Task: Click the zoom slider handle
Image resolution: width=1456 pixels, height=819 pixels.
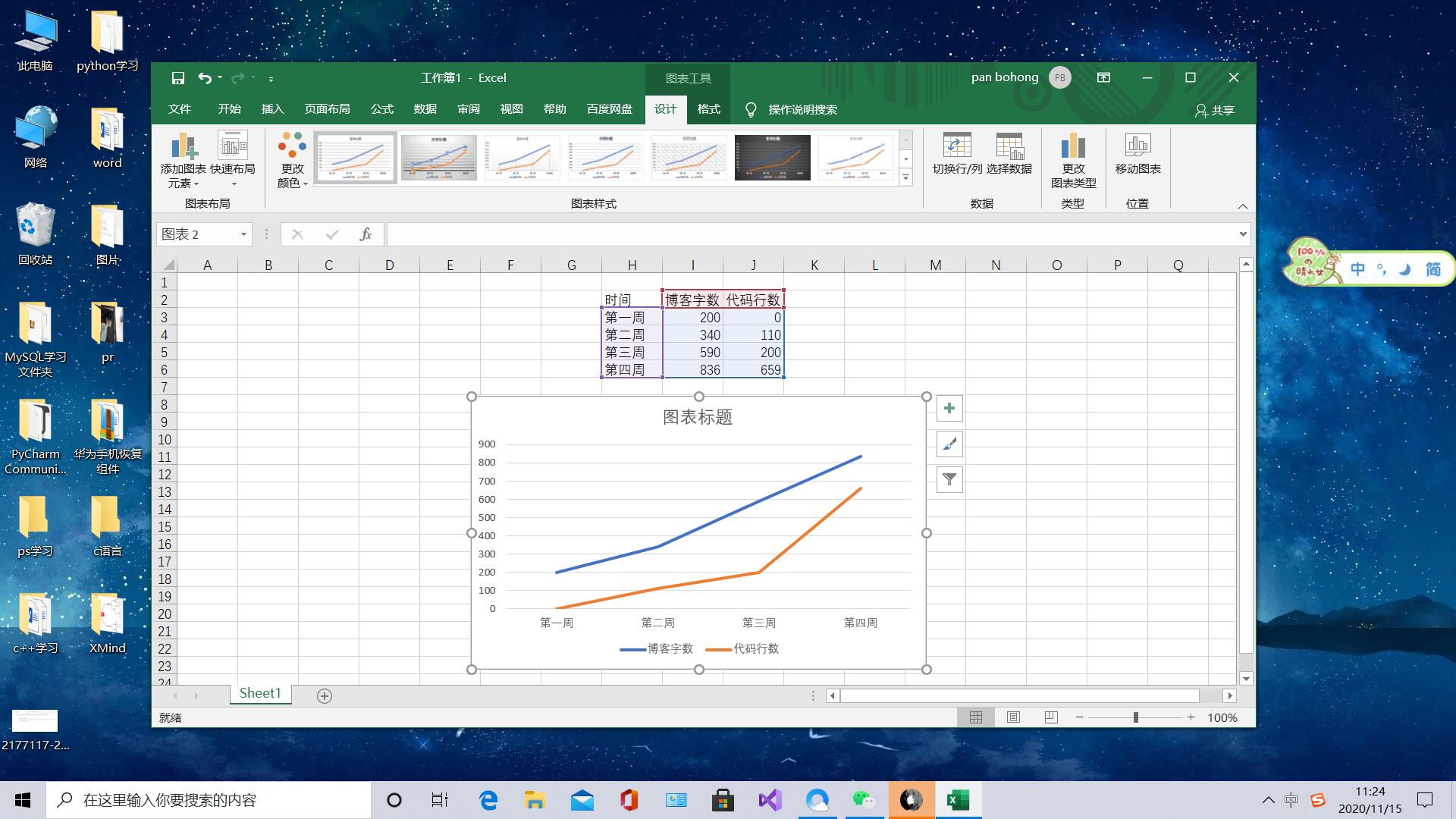Action: pyautogui.click(x=1135, y=717)
